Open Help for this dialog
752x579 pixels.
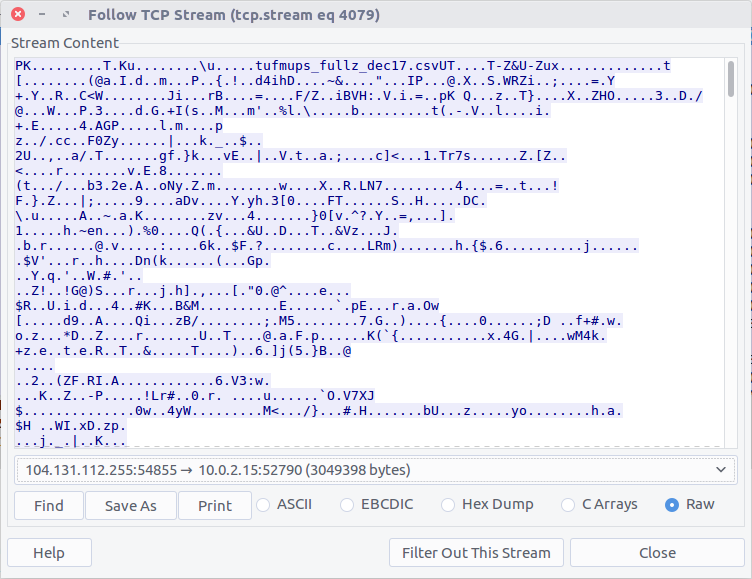click(48, 553)
